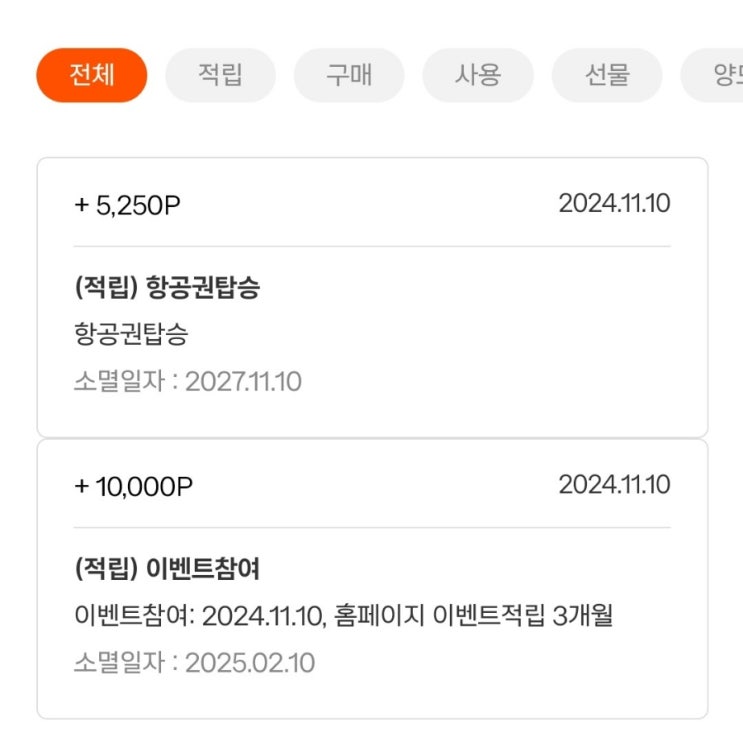
Task: Open the bold (적립) 항공권탑승 title
Action: (x=167, y=287)
